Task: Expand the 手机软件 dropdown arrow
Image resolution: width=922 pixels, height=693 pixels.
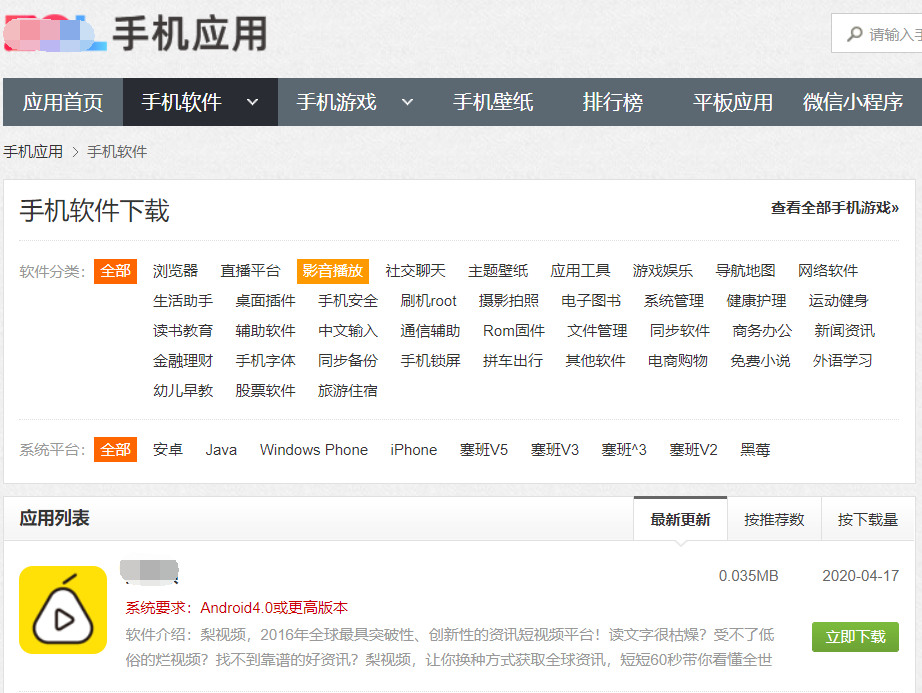Action: coord(251,102)
